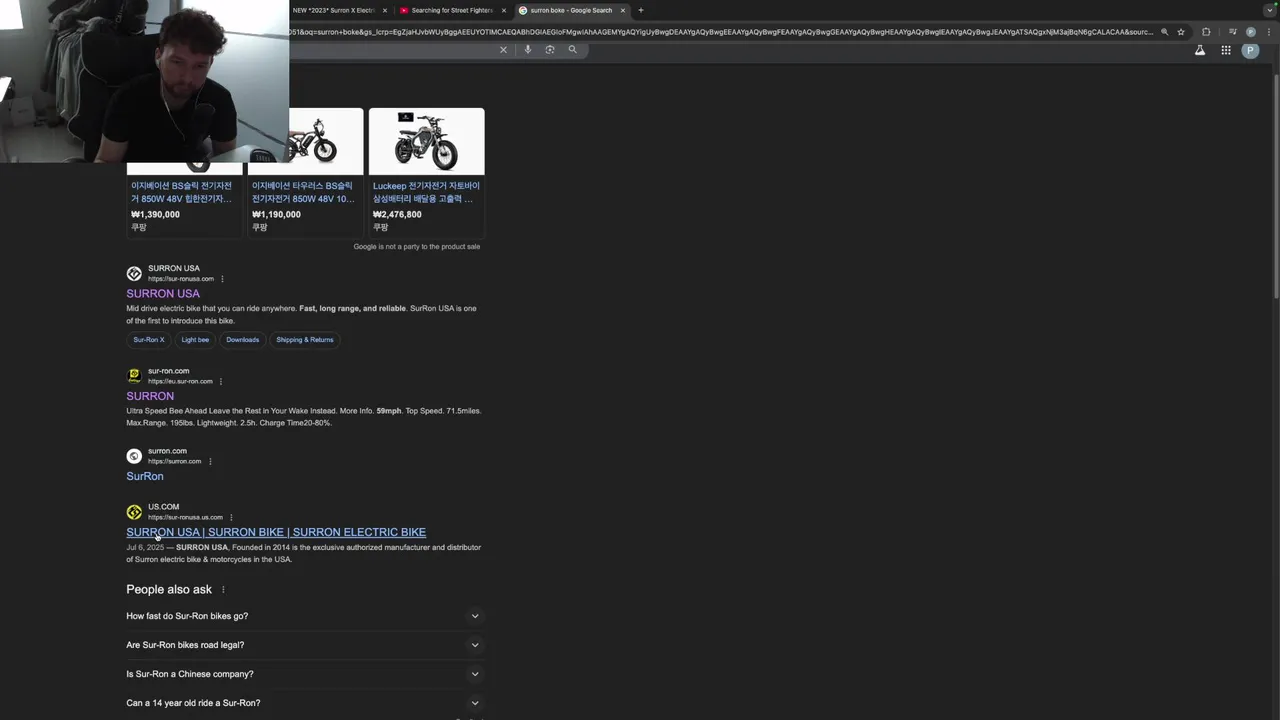Screen dimensions: 1280x720
Task: Open more options for sur-ronusa.us.com result
Action: (231, 517)
